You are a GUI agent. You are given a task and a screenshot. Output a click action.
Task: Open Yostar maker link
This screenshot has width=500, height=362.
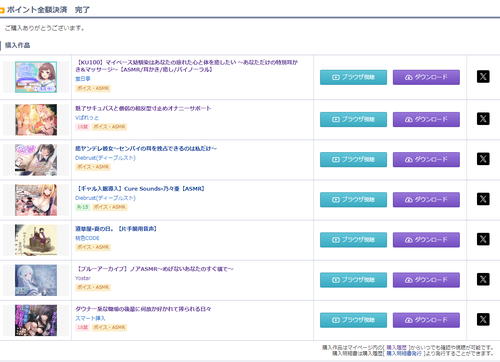83,278
